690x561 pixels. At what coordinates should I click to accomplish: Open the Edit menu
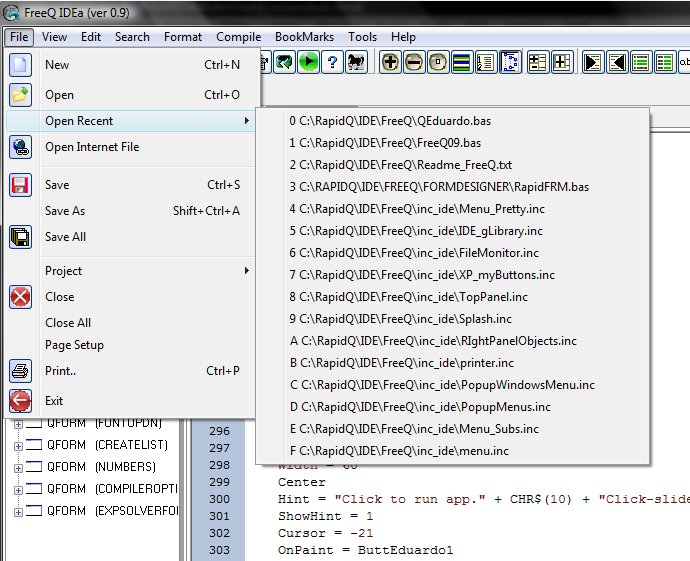(x=91, y=37)
